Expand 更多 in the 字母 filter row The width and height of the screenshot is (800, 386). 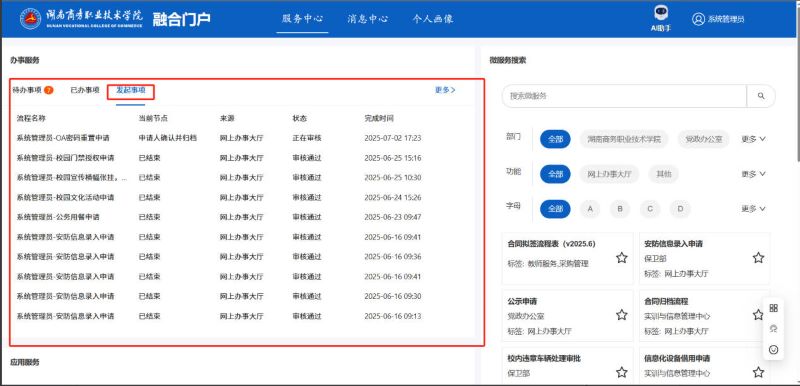pos(753,209)
